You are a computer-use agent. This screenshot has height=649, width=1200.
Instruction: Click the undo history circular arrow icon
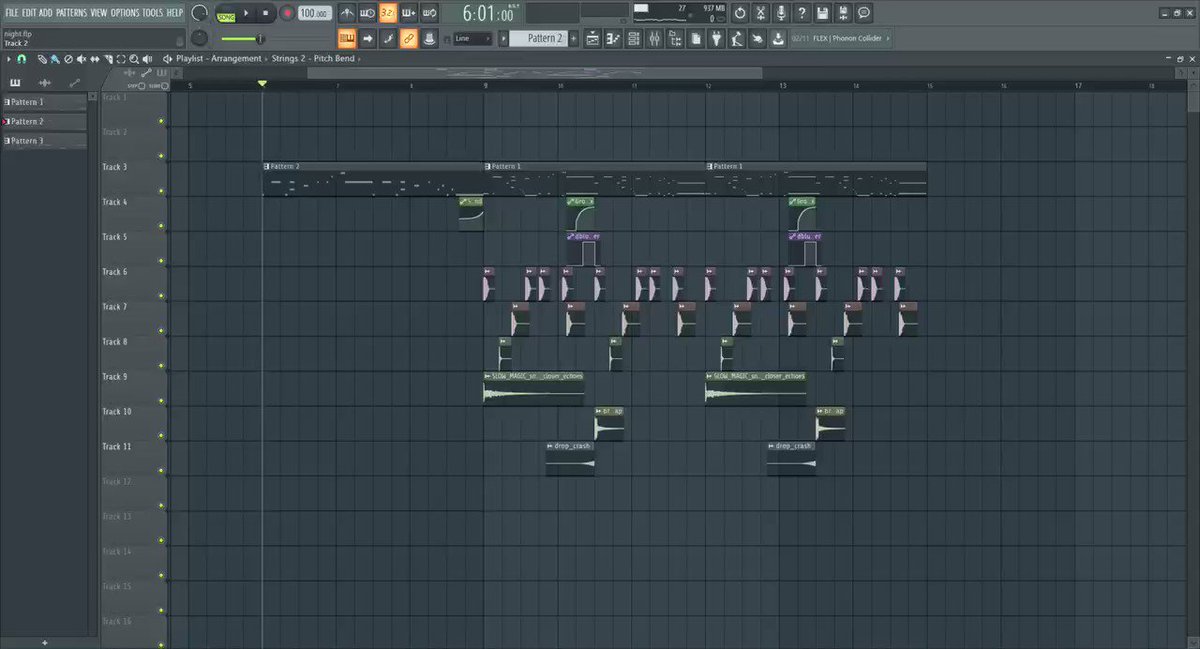(740, 13)
